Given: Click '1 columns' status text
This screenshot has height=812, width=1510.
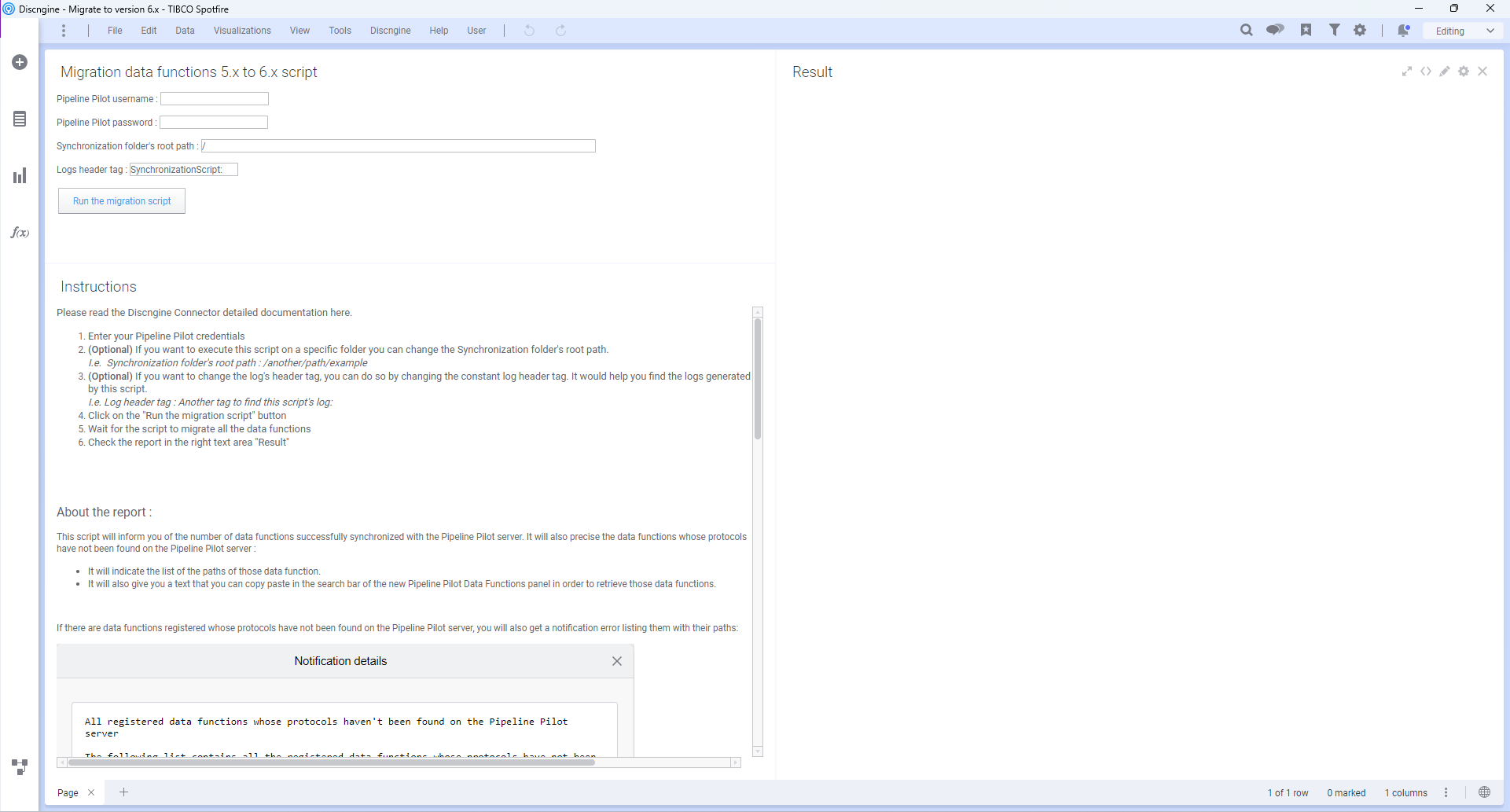Looking at the screenshot, I should tap(1405, 792).
